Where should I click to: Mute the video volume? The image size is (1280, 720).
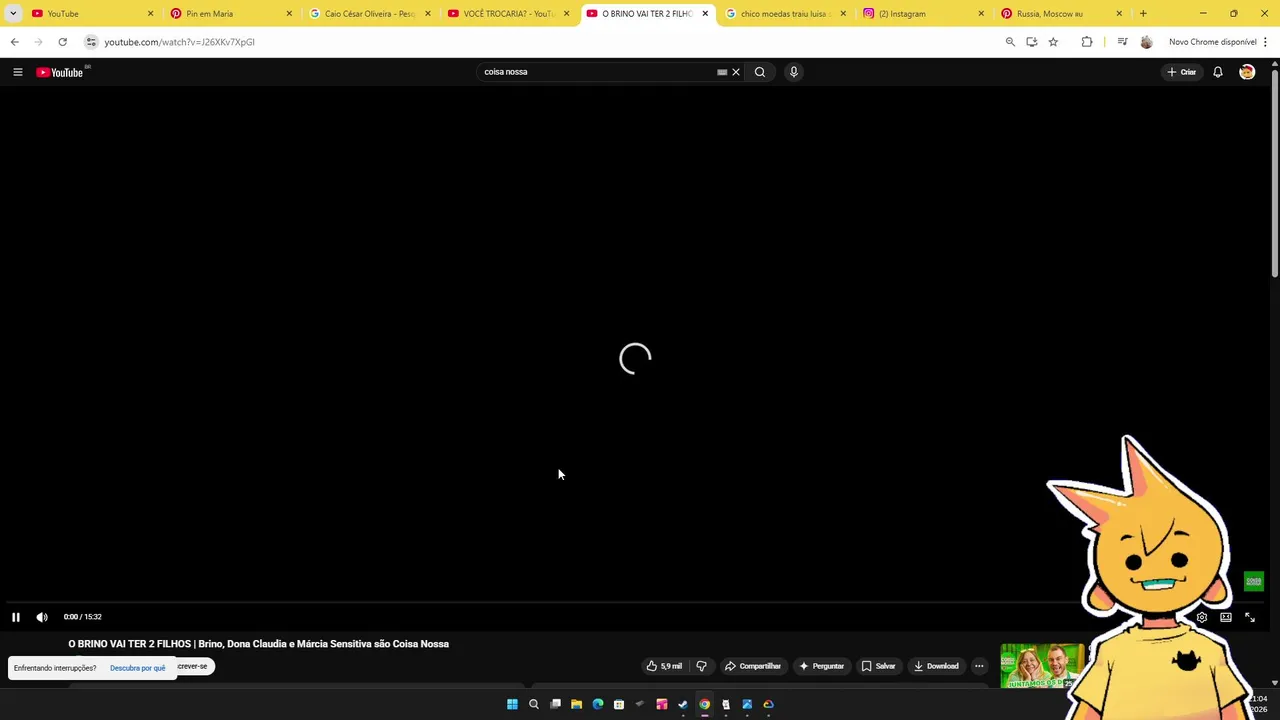click(x=42, y=617)
